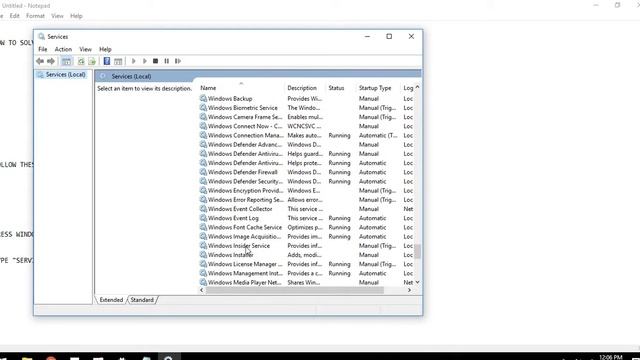Screen dimensions: 640x360
Task: Toggle the console tree toolbar icon
Action: (66, 61)
